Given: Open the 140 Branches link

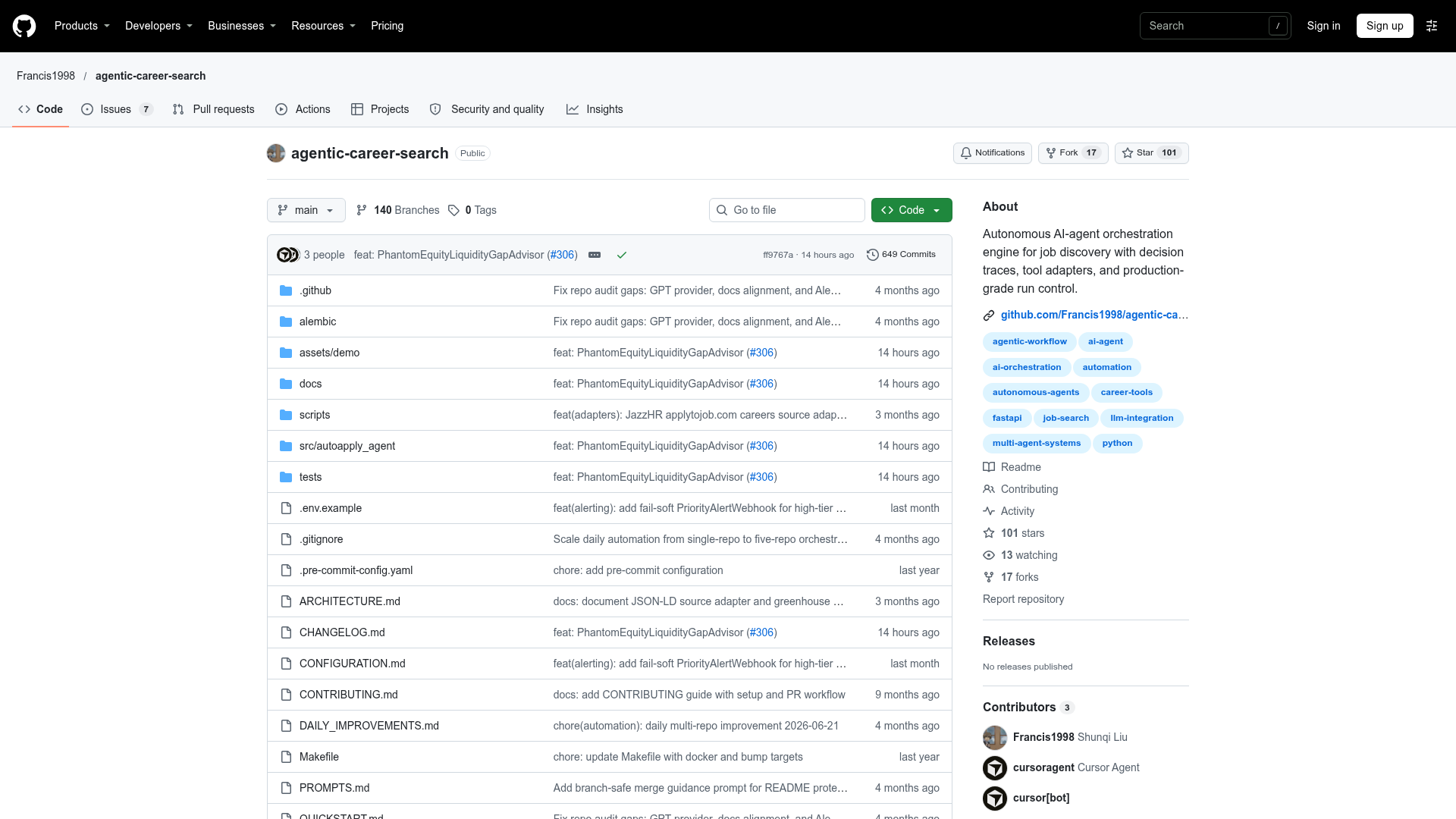Looking at the screenshot, I should 397,210.
